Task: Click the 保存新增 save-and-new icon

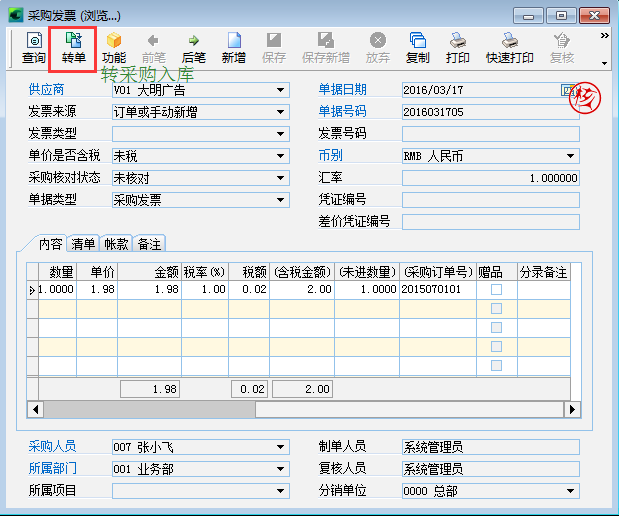Action: 326,48
